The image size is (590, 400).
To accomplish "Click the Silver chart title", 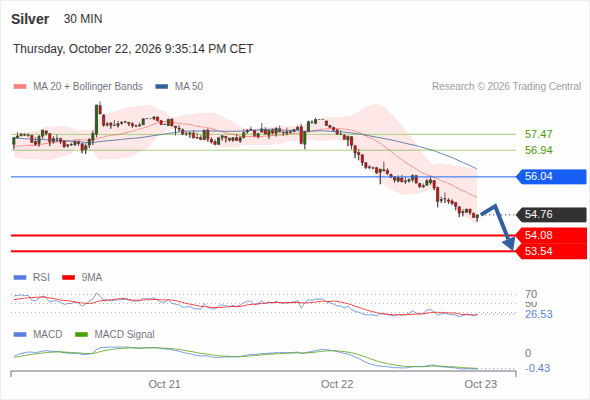I will tap(30, 19).
